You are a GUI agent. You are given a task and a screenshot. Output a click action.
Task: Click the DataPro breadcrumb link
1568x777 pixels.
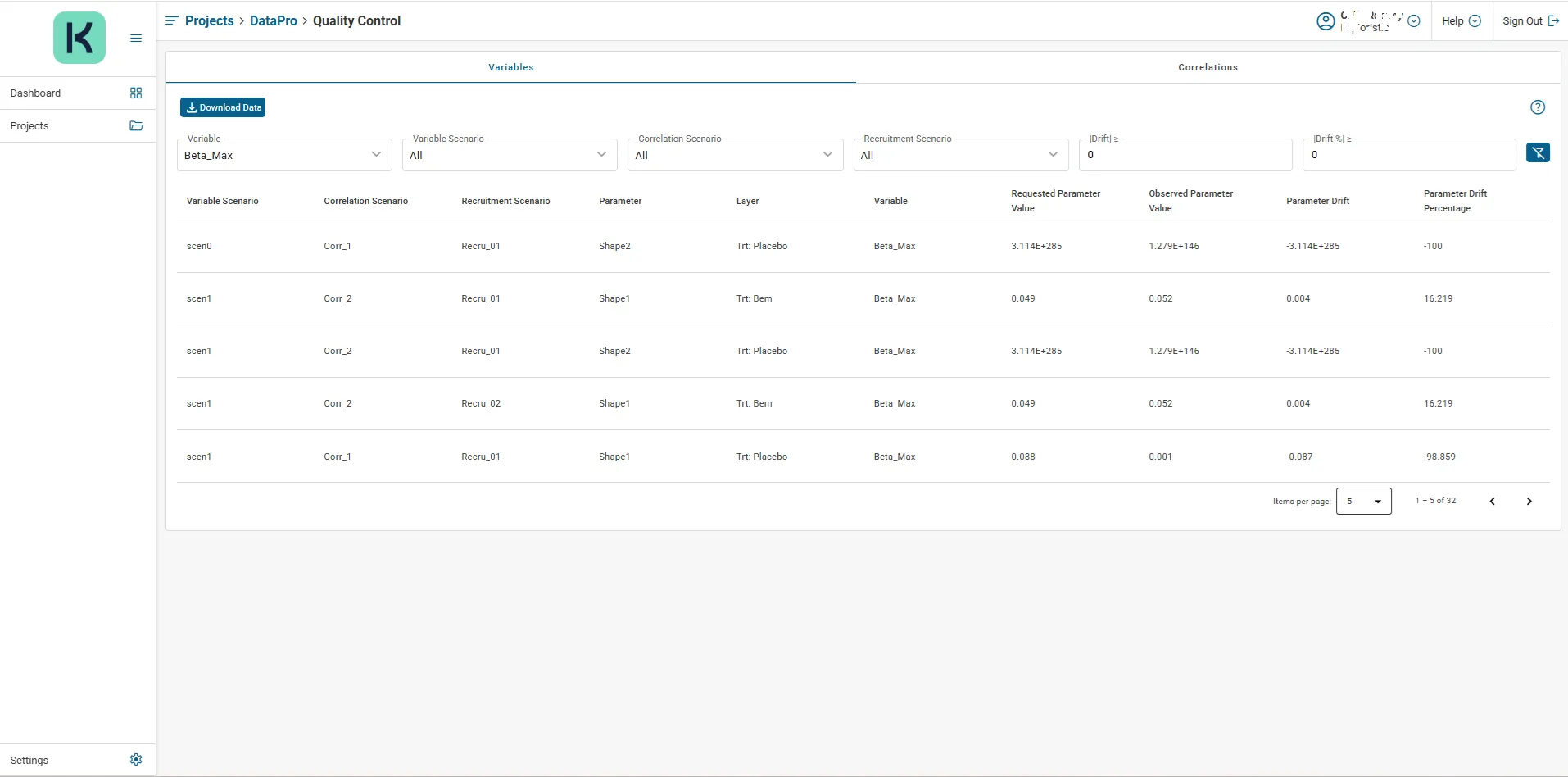click(274, 21)
